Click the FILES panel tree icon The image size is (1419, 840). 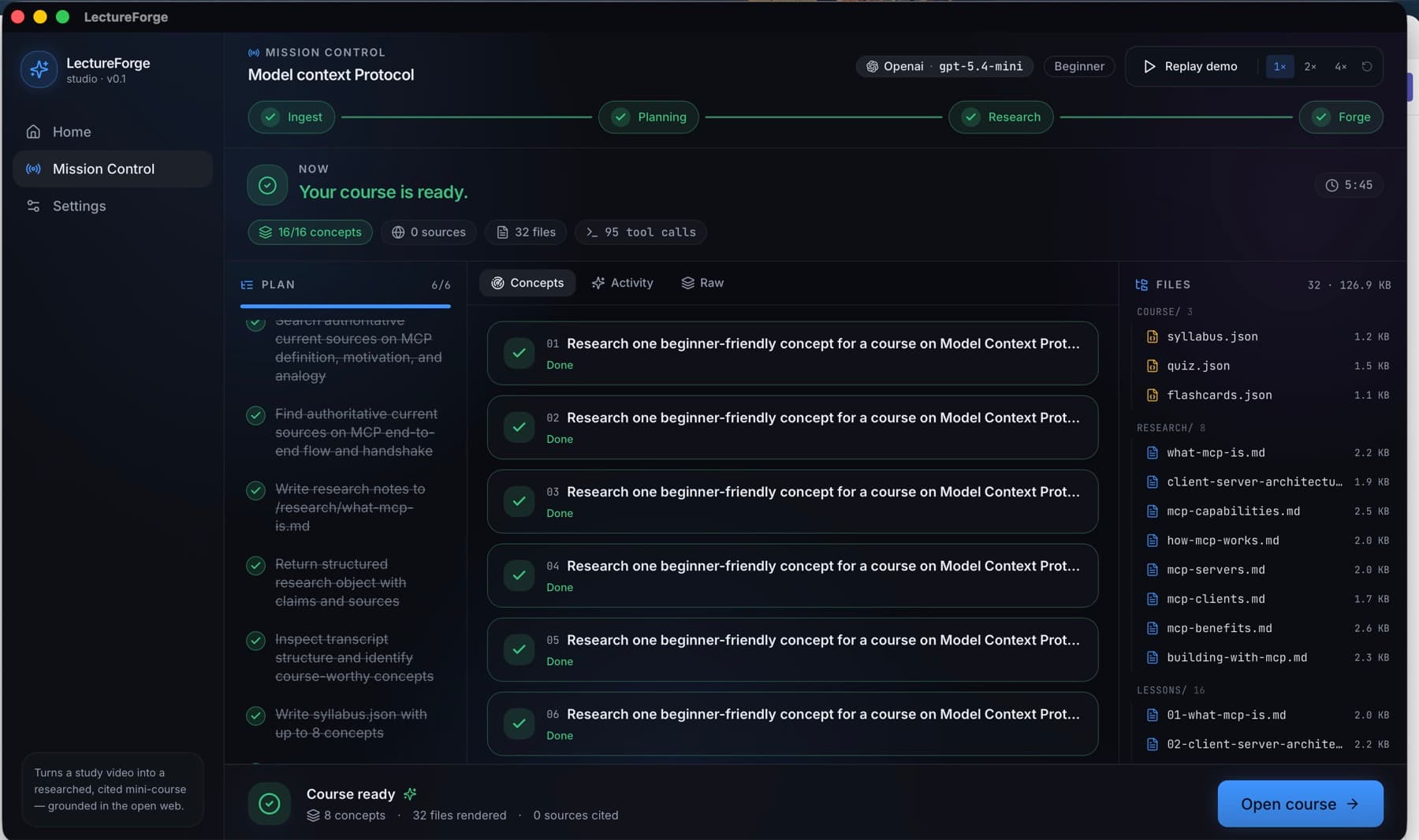[x=1142, y=284]
